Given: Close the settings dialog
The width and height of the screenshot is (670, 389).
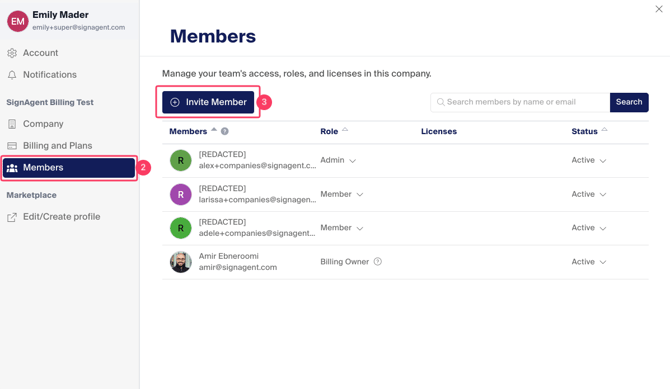Looking at the screenshot, I should coord(659,9).
